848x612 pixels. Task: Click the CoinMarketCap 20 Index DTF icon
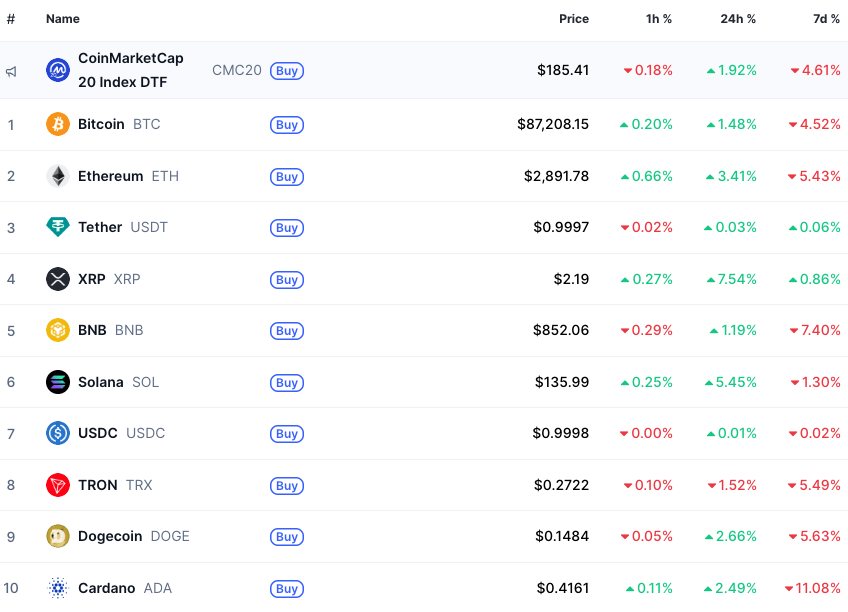[57, 71]
